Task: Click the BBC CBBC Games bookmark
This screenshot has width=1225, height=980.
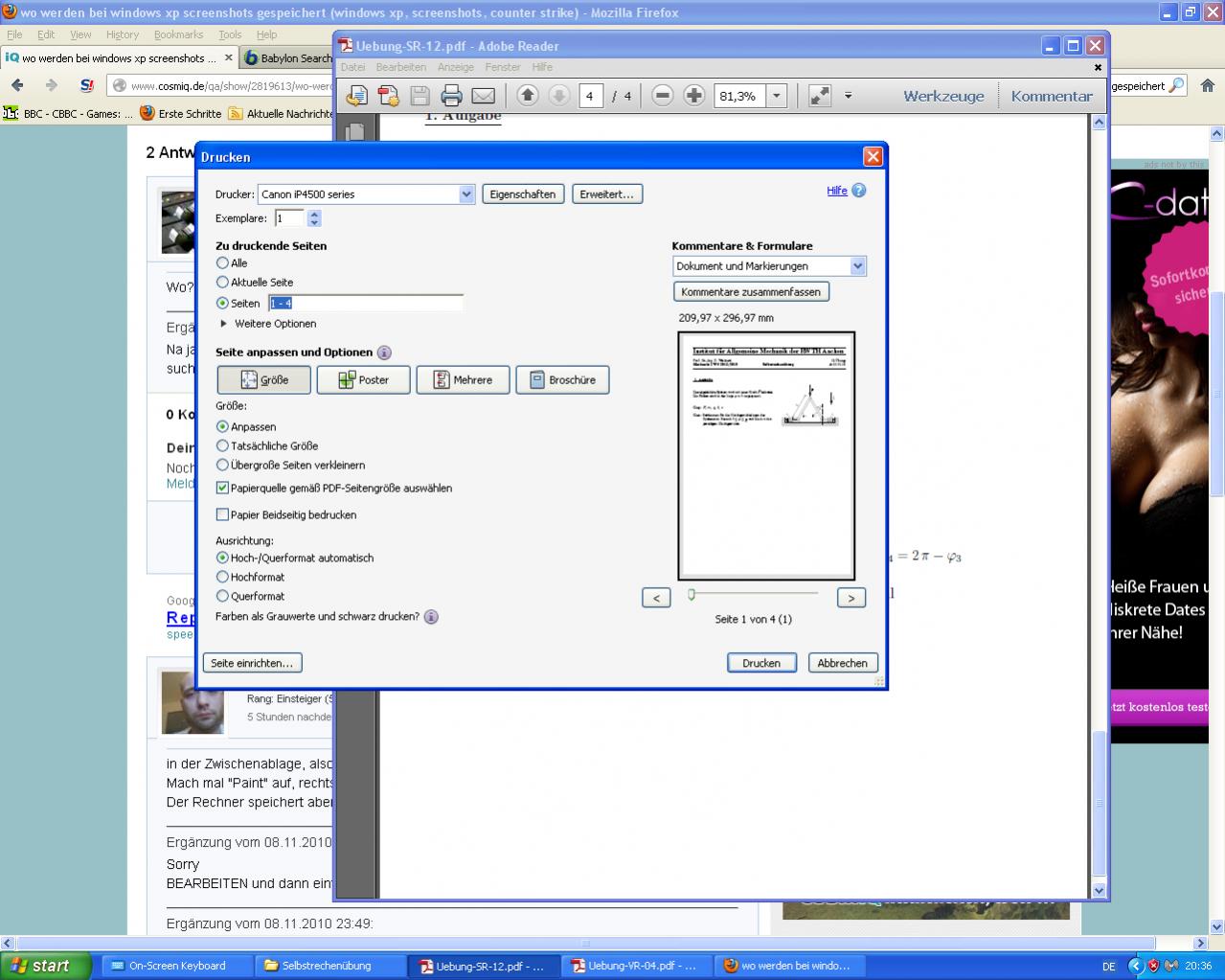Action: 68,113
